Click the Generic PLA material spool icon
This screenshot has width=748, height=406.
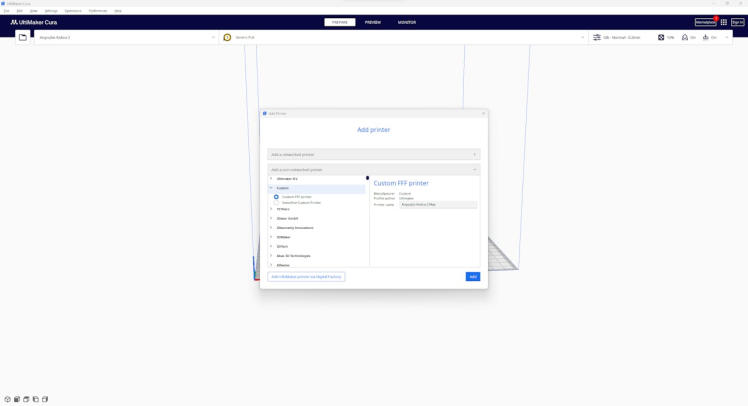pyautogui.click(x=227, y=37)
